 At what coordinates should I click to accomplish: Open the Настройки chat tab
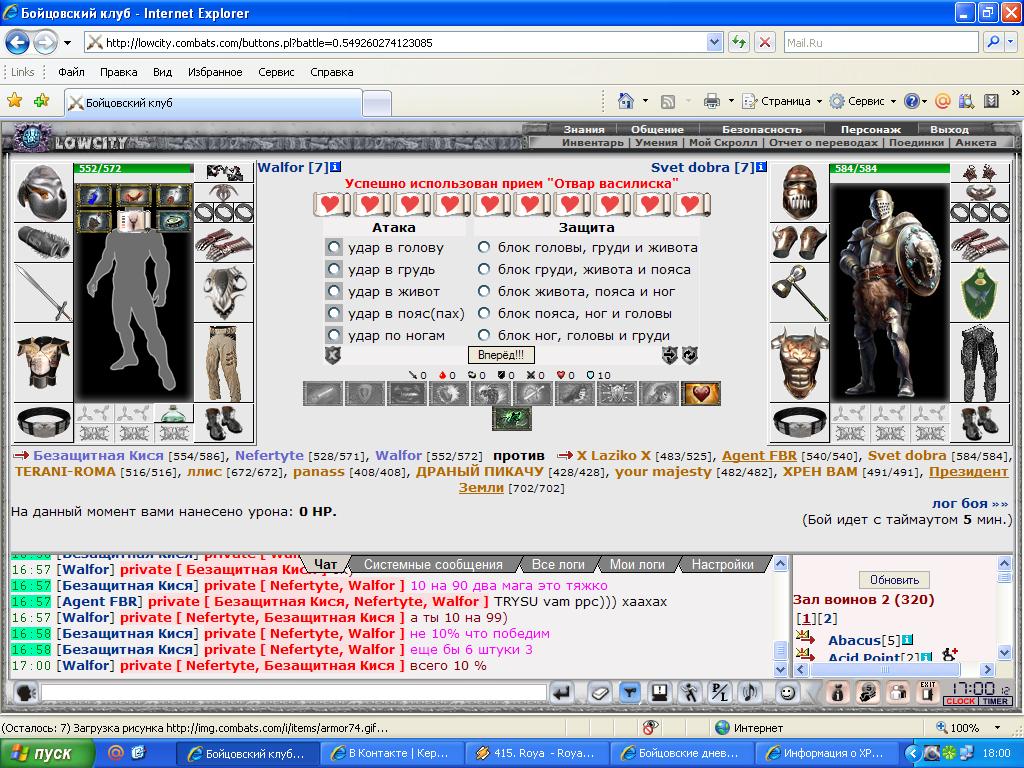coord(722,564)
